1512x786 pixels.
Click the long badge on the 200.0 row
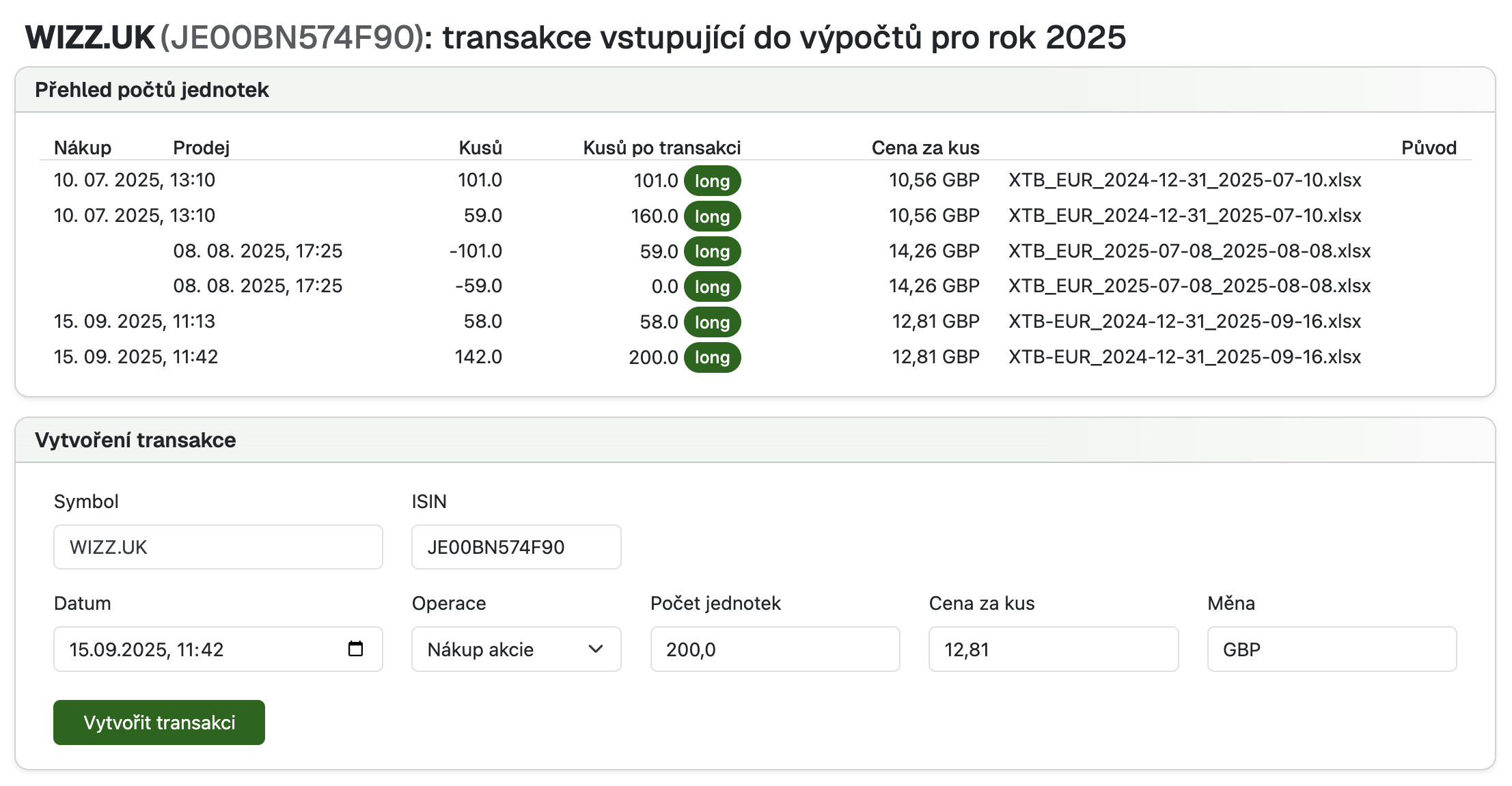pyautogui.click(x=712, y=357)
